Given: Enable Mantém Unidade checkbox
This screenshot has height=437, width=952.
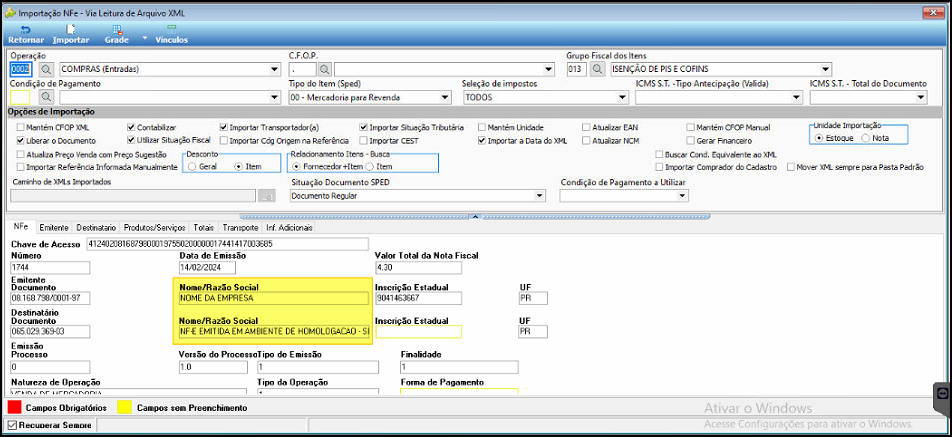Looking at the screenshot, I should (482, 127).
